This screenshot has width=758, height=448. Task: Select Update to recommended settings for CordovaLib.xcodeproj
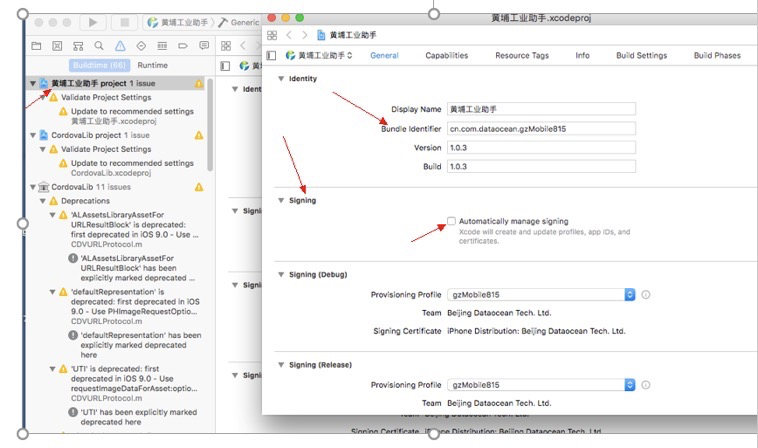click(132, 168)
